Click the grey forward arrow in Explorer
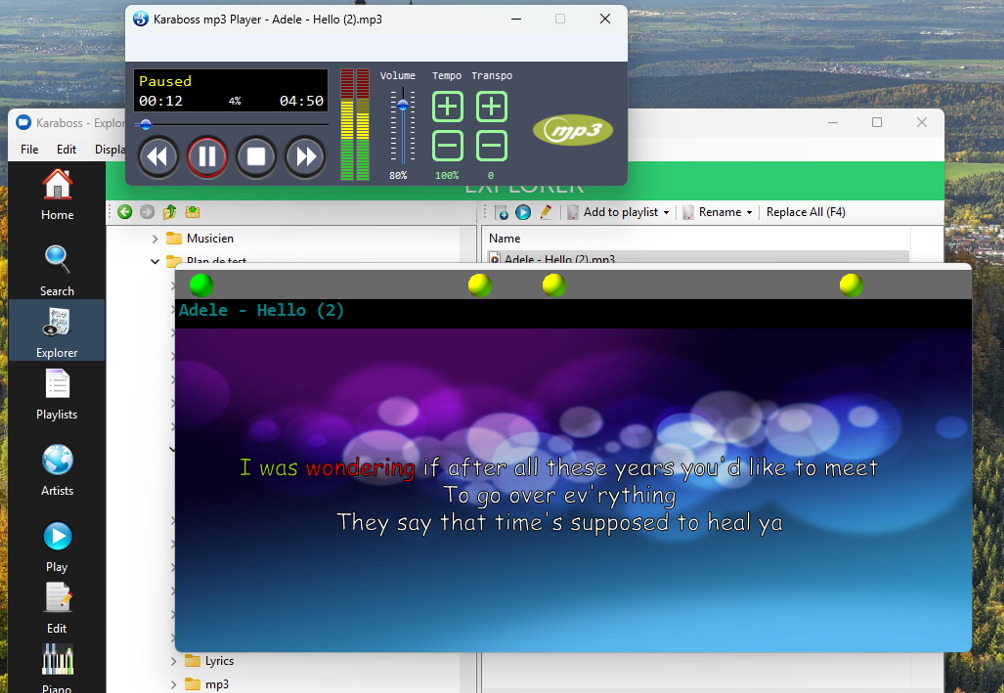Viewport: 1004px width, 693px height. coord(147,212)
